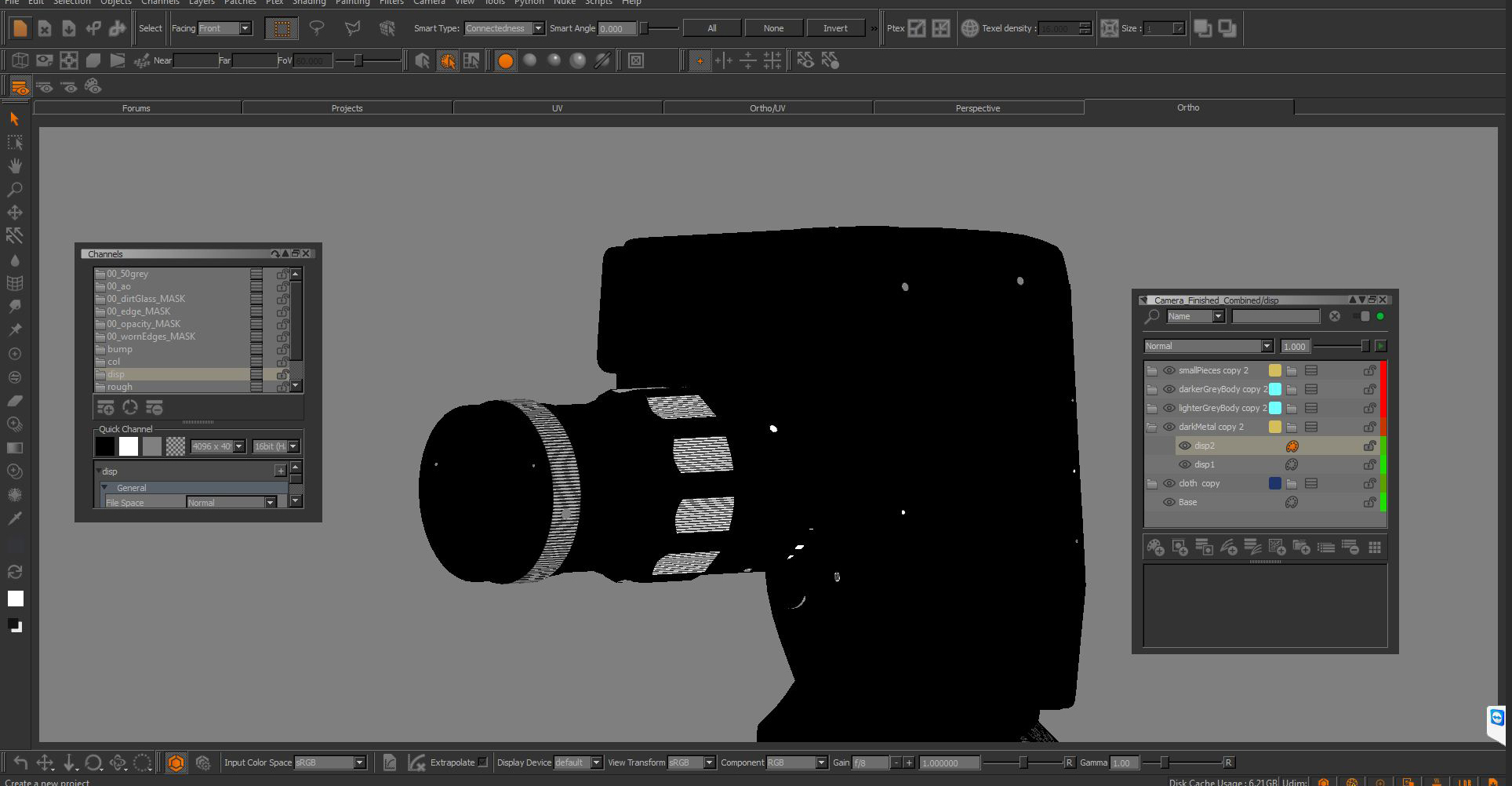Select the white Quick Channel color swatch
This screenshot has height=786, width=1512.
tap(129, 446)
